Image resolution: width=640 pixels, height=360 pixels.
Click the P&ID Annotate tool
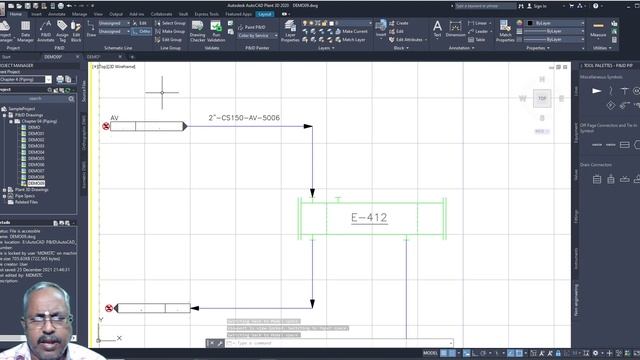click(45, 31)
